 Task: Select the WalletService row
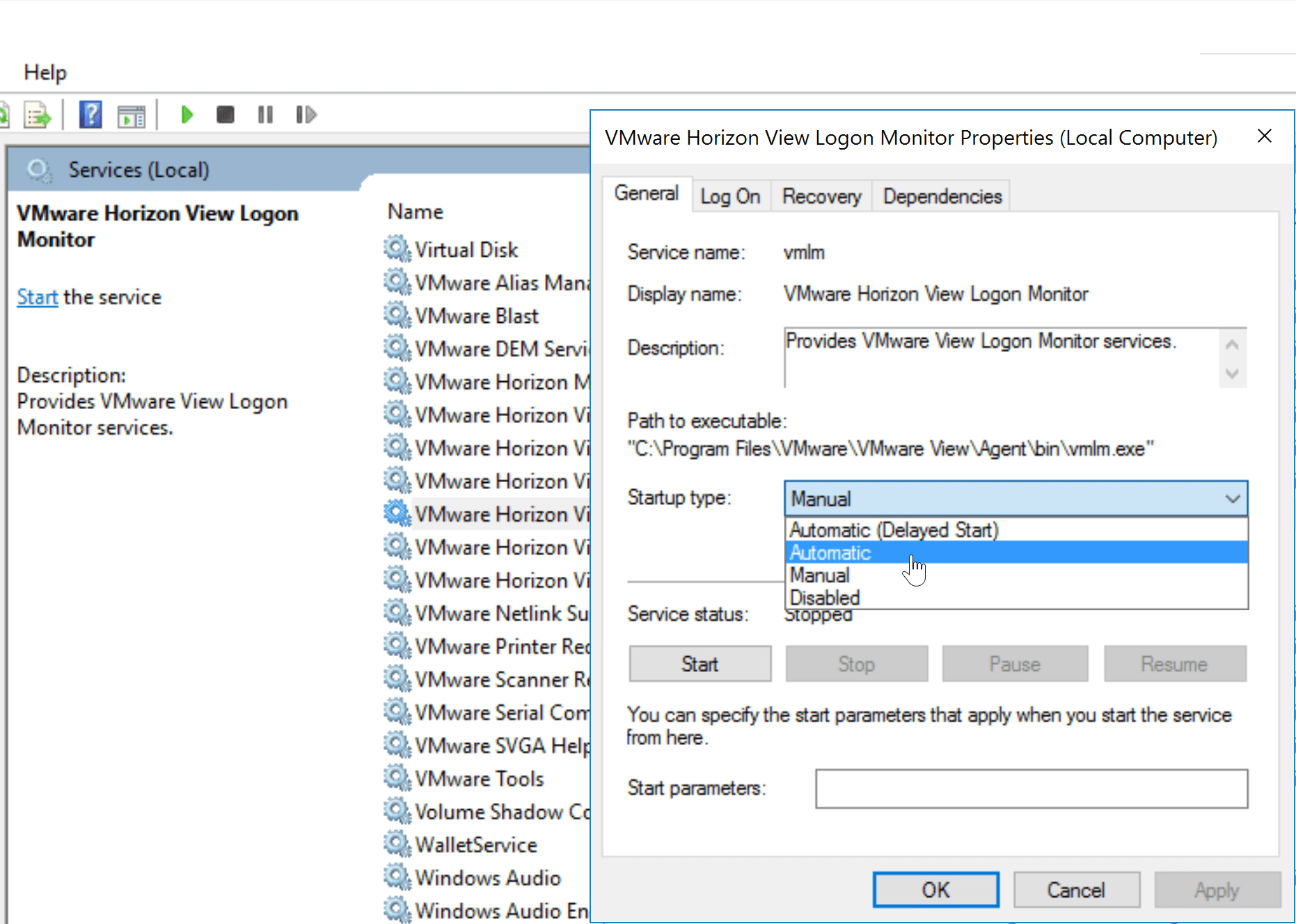[486, 844]
